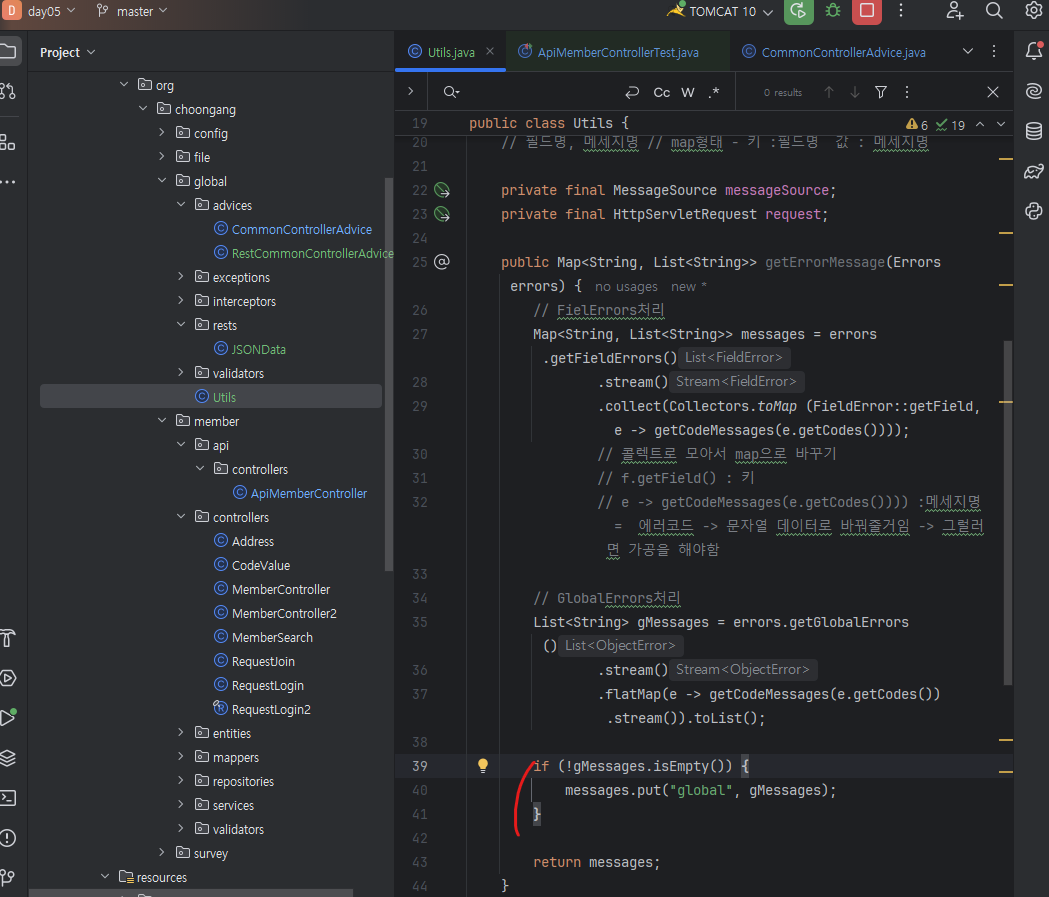Go to next search occurrence

pos(855,92)
